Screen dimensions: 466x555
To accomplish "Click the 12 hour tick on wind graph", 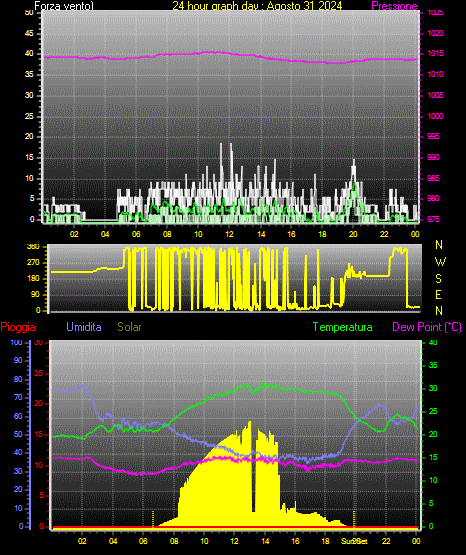I will (x=230, y=234).
